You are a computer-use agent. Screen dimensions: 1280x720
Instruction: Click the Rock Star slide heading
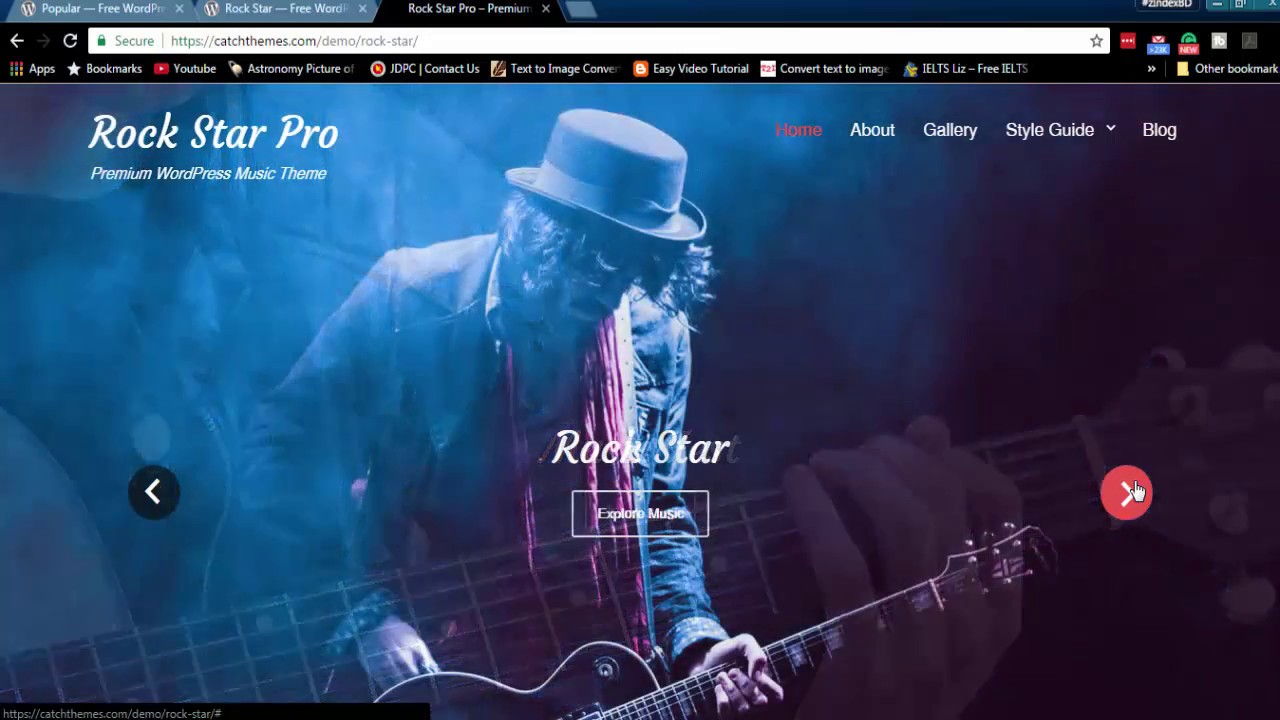(641, 449)
